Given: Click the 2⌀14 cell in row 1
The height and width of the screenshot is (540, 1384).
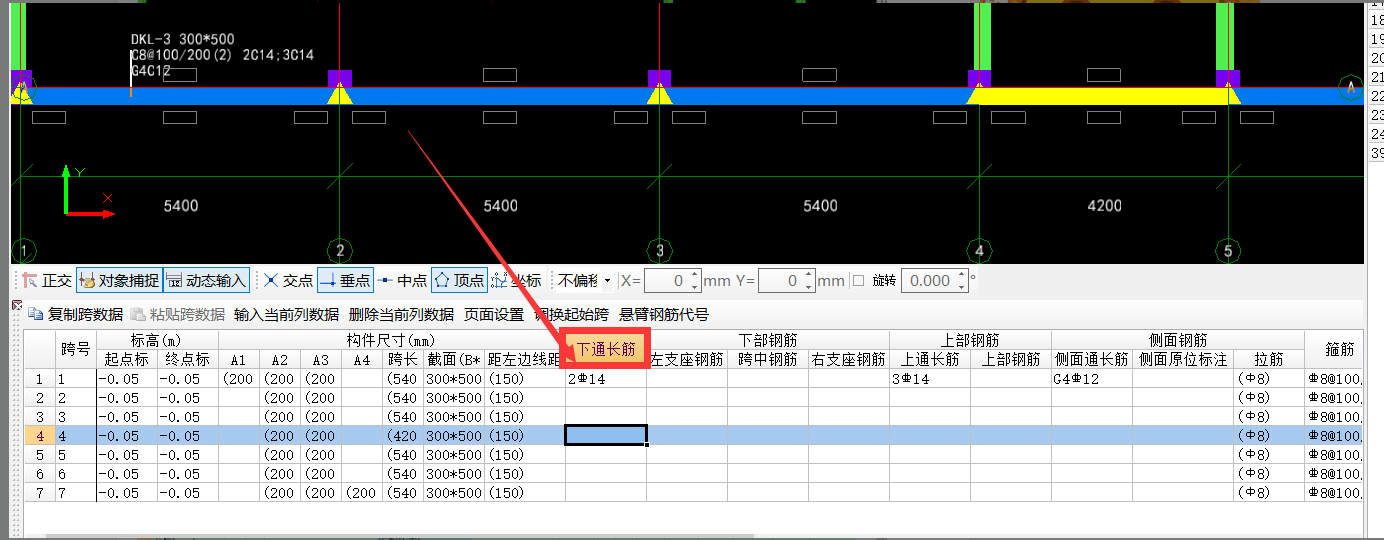Looking at the screenshot, I should coord(606,379).
